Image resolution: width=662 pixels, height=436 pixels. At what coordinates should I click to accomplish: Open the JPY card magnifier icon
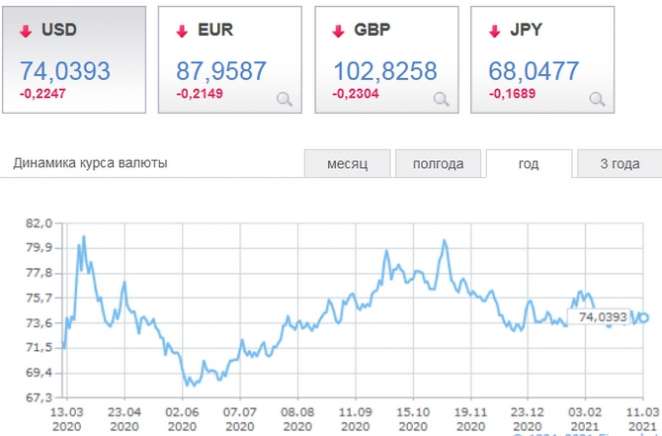[x=597, y=98]
